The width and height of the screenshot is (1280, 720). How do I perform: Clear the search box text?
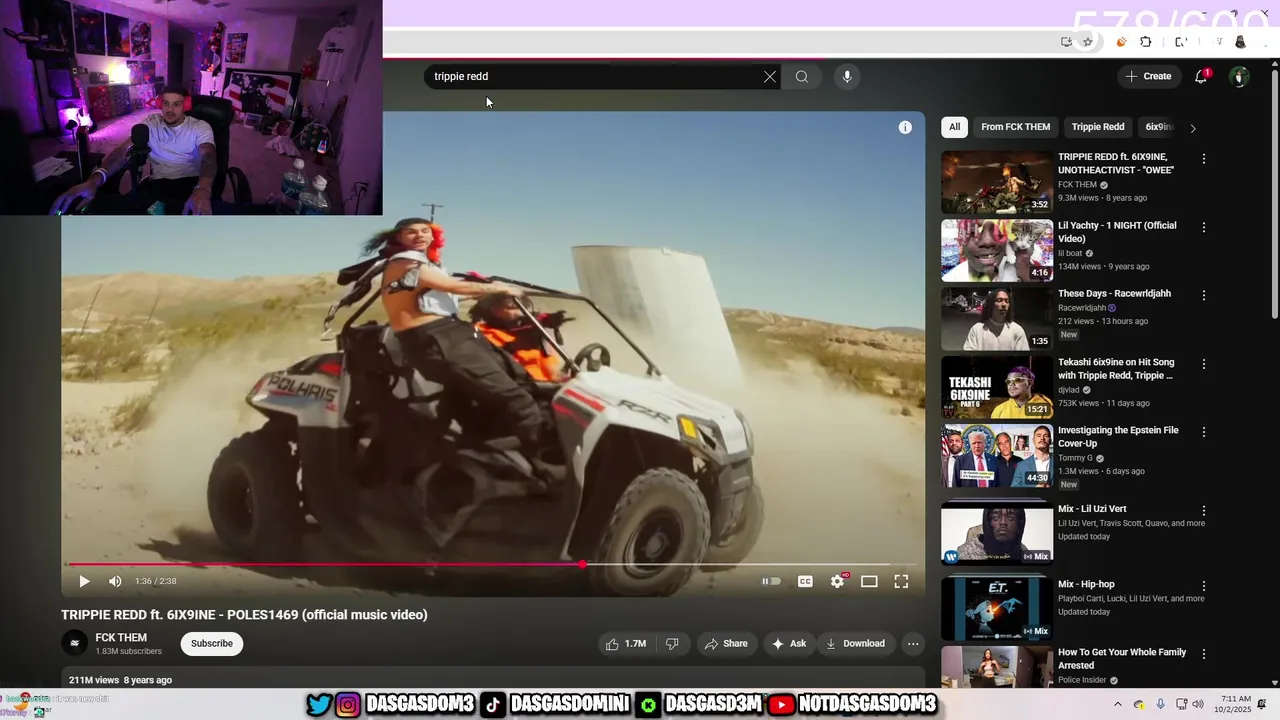(x=770, y=76)
